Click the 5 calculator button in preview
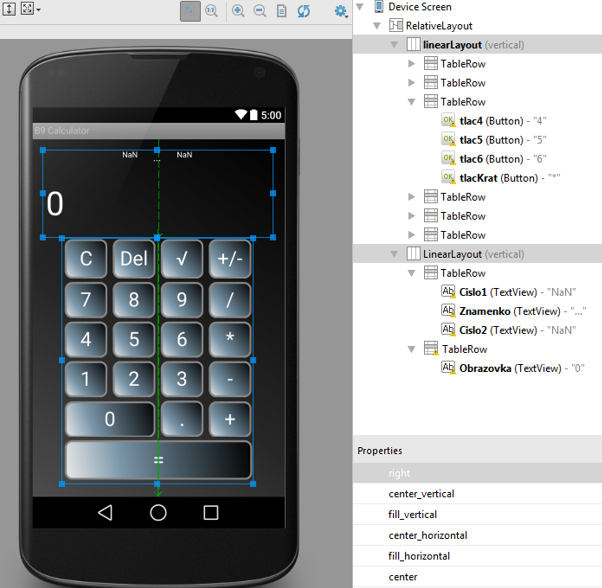 [134, 339]
